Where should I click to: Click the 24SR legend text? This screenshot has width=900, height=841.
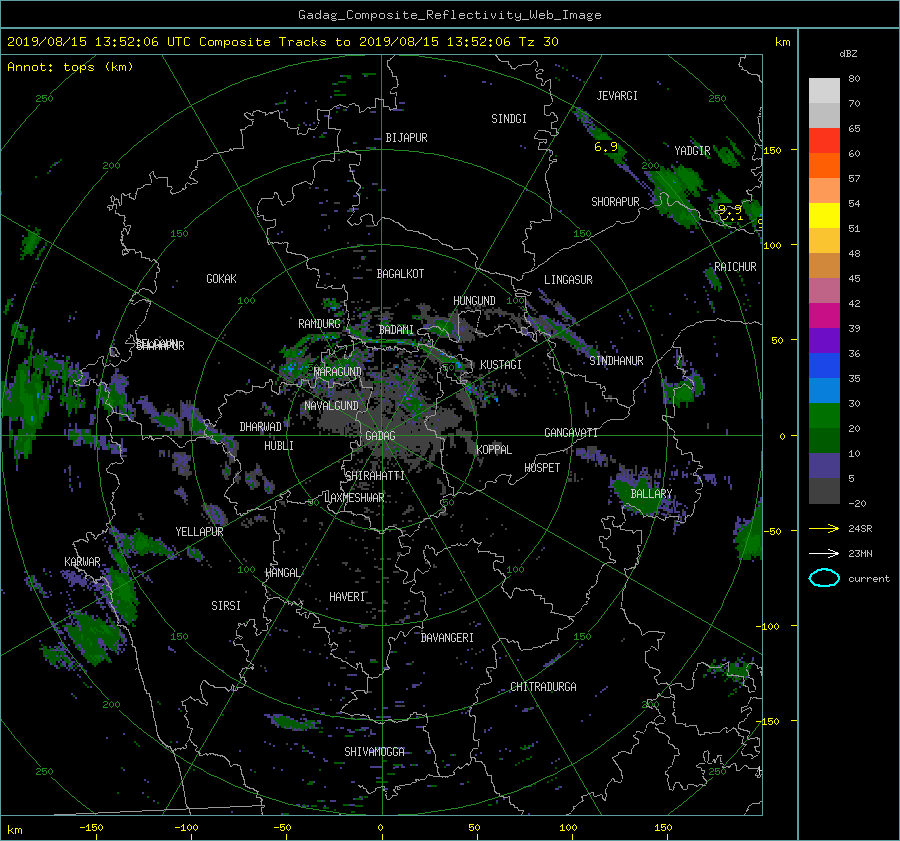click(x=860, y=529)
